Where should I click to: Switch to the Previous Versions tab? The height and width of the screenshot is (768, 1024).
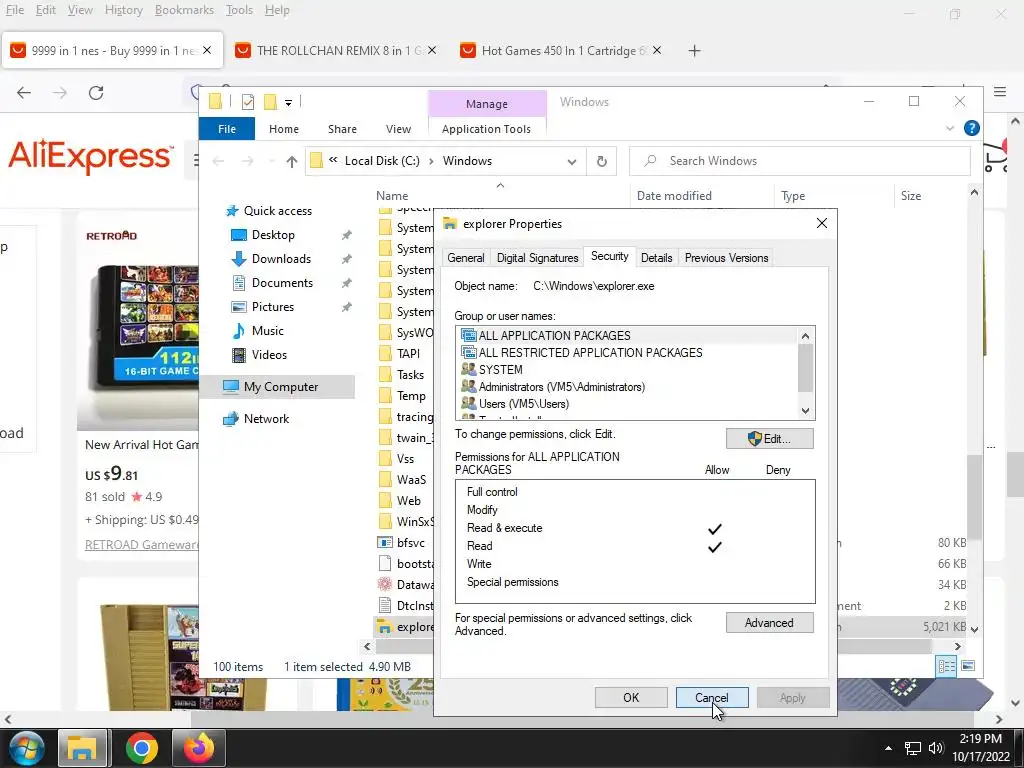[x=726, y=258]
